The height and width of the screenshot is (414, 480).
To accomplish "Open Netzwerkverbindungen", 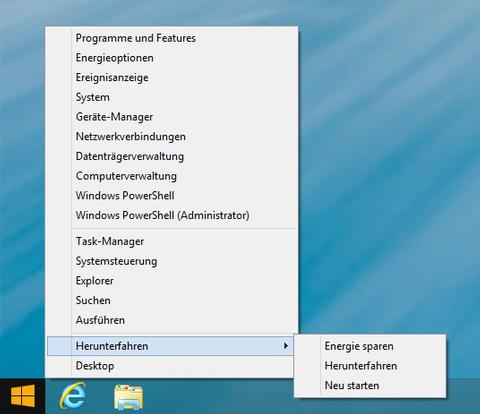I will [171, 136].
